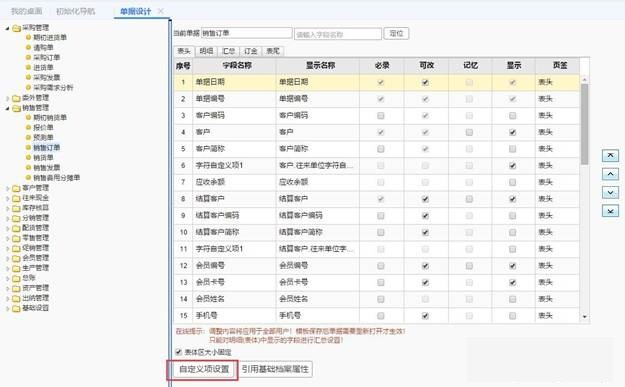
Task: Uncheck the 显示 checkbox for row 会员卡号
Action: [513, 282]
